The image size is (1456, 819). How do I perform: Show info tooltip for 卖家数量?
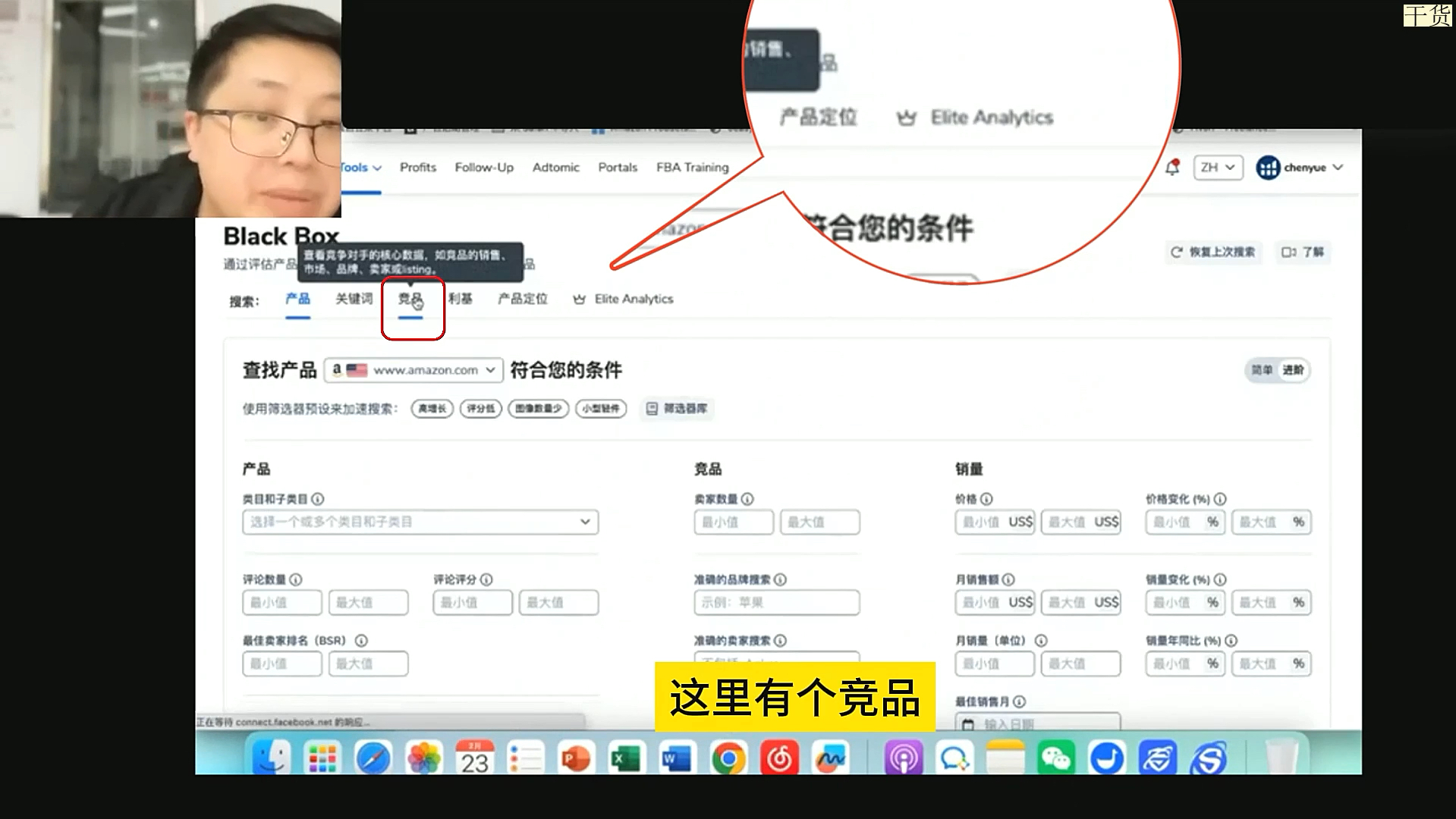click(x=747, y=499)
